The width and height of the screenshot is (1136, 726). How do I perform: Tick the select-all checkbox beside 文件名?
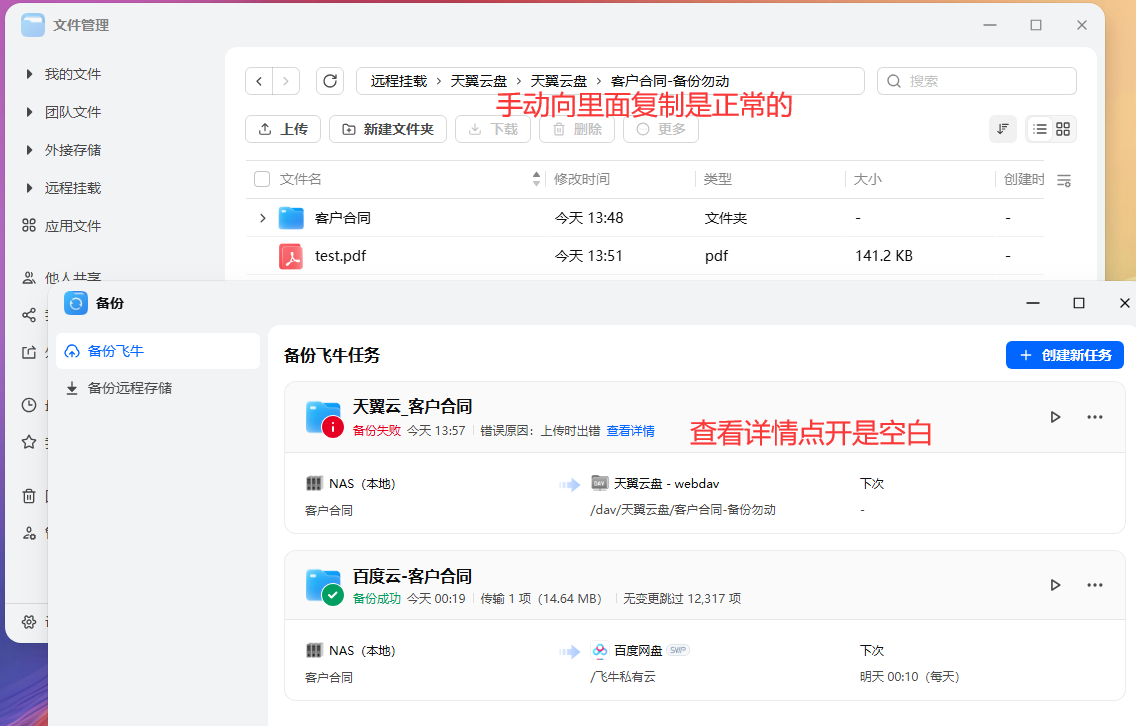tap(262, 179)
